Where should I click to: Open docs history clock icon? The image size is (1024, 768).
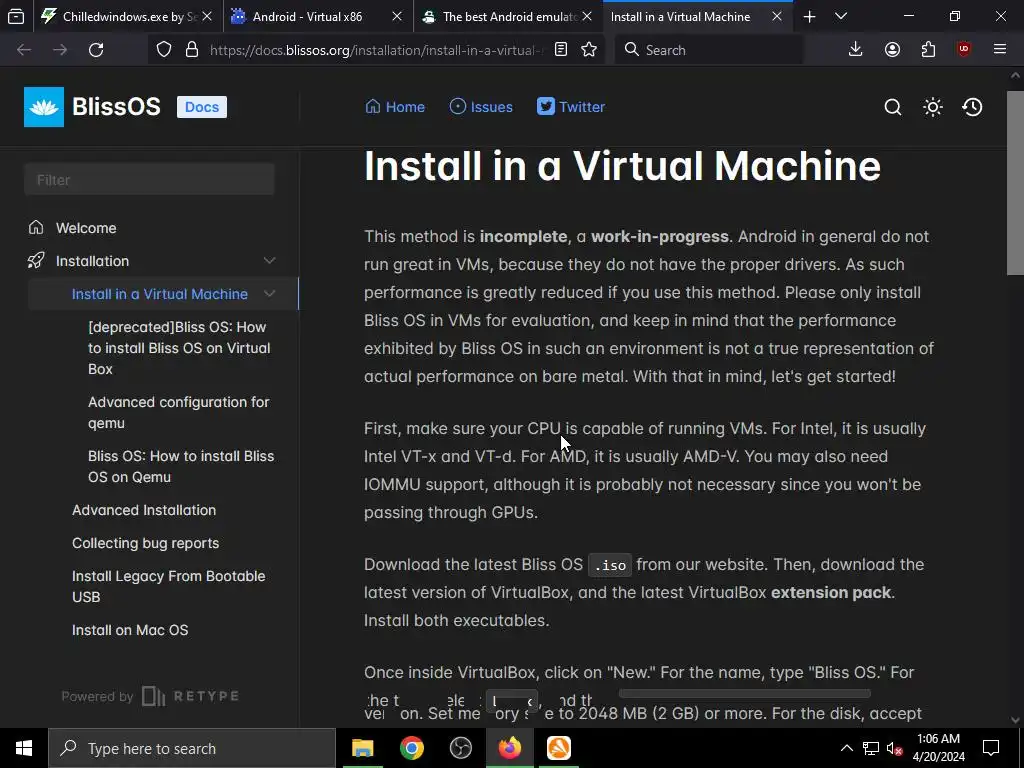tap(972, 106)
